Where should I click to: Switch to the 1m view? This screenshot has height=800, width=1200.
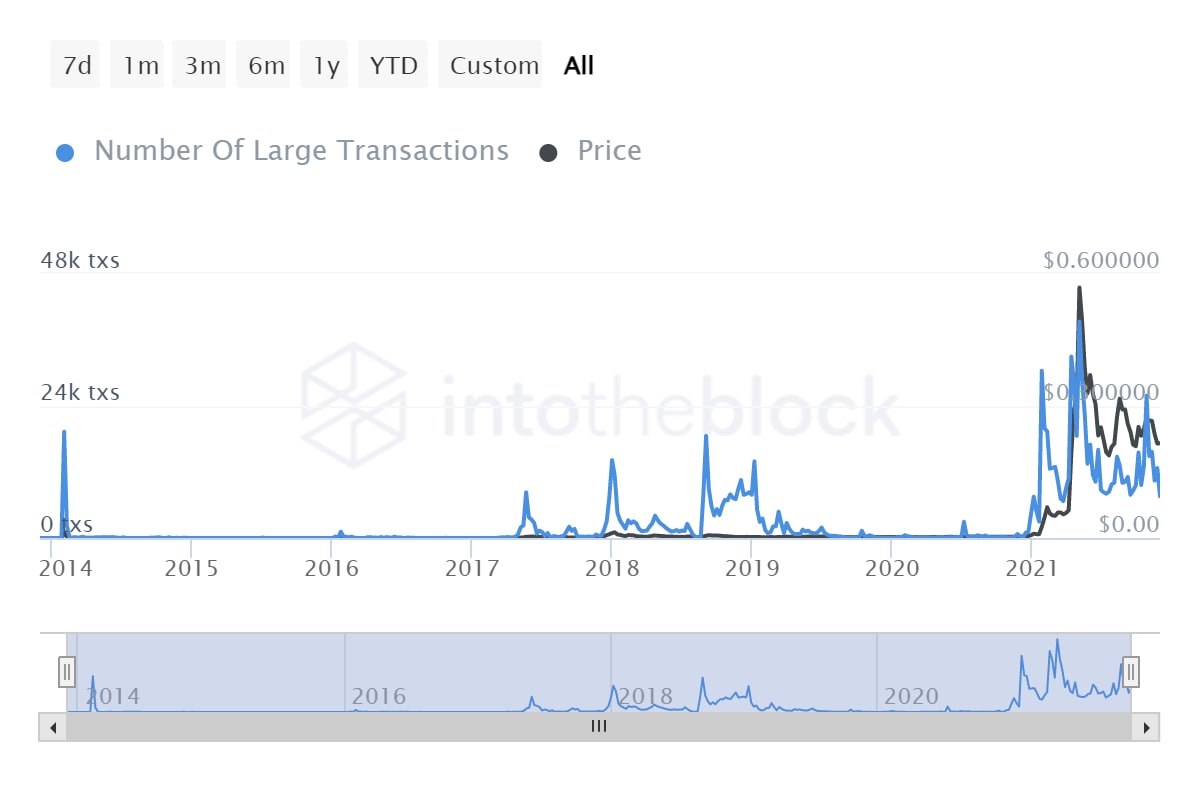coord(137,64)
